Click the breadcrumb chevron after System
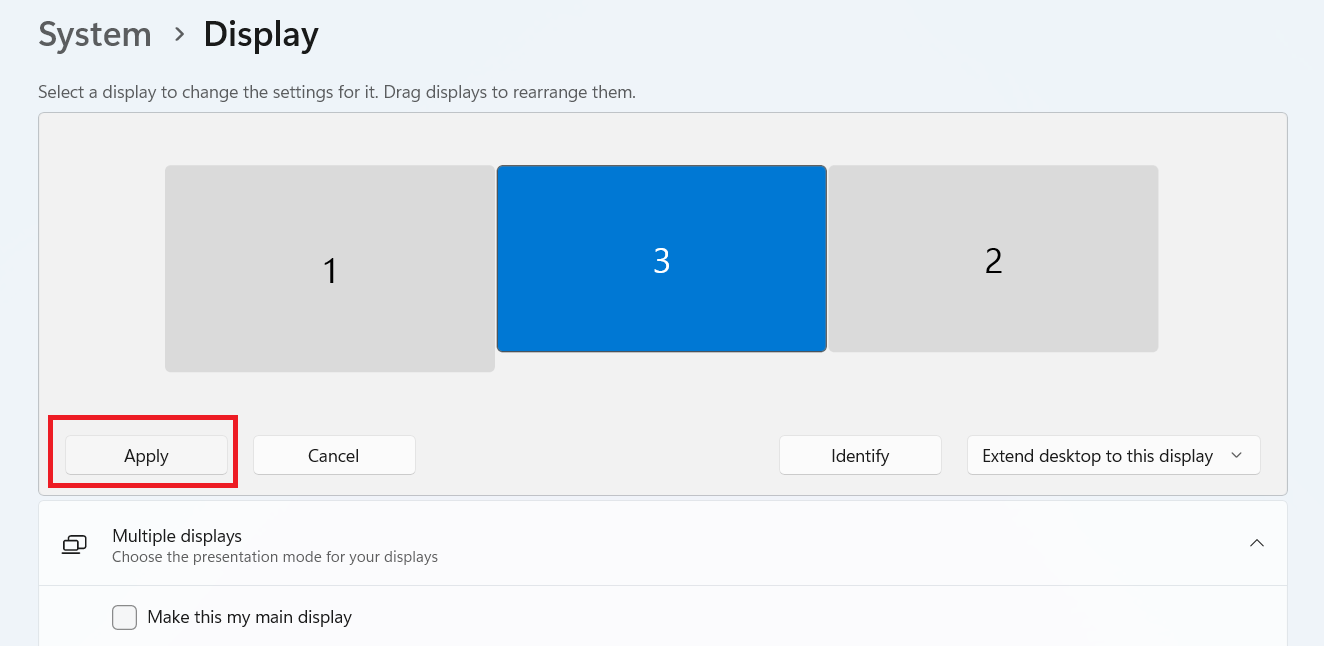 (179, 34)
